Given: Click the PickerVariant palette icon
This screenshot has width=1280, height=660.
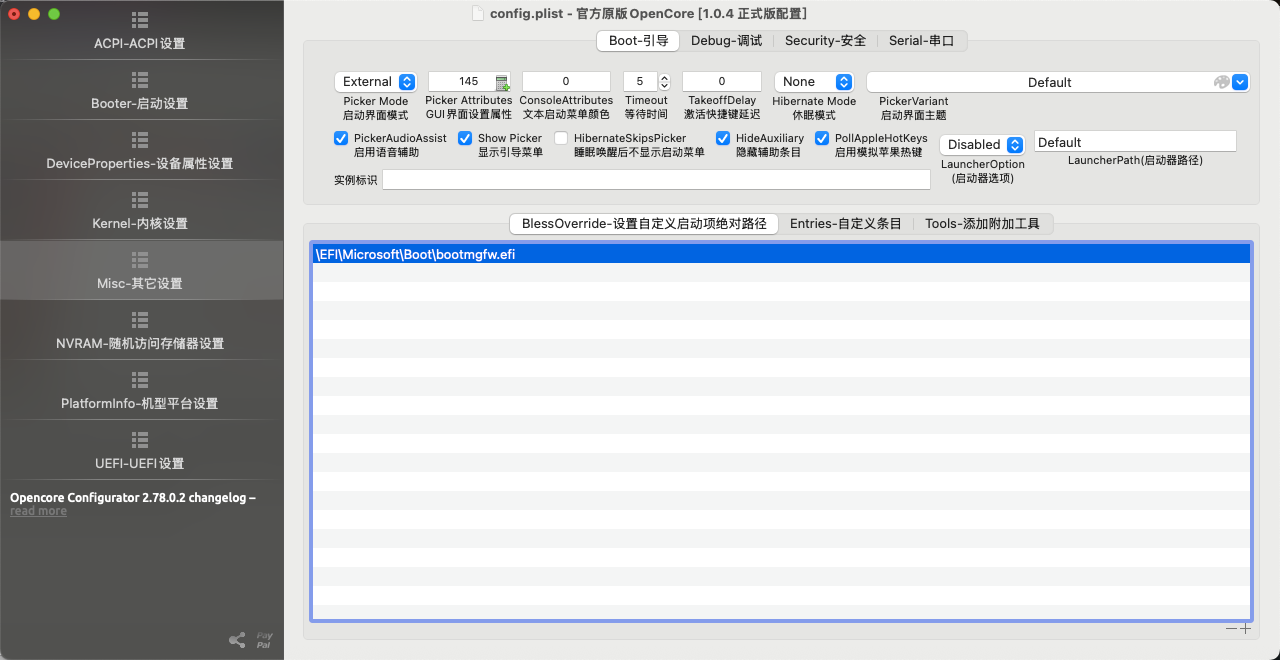Looking at the screenshot, I should click(x=1221, y=82).
